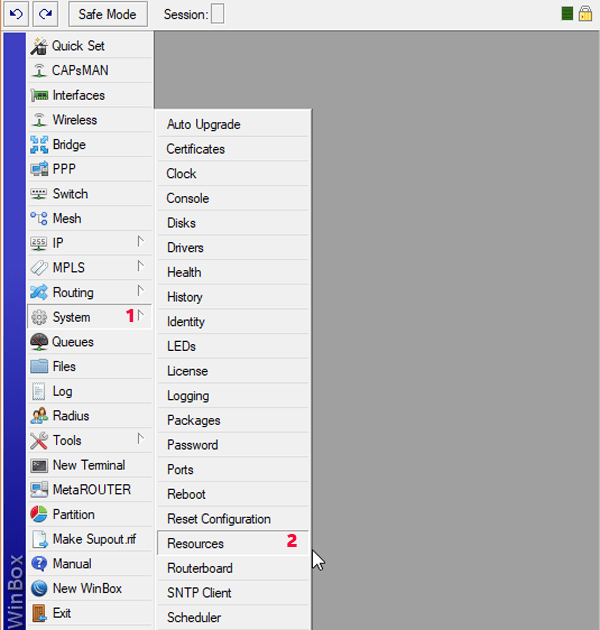600x630 pixels.
Task: Expand the System submenu arrow
Action: click(140, 315)
